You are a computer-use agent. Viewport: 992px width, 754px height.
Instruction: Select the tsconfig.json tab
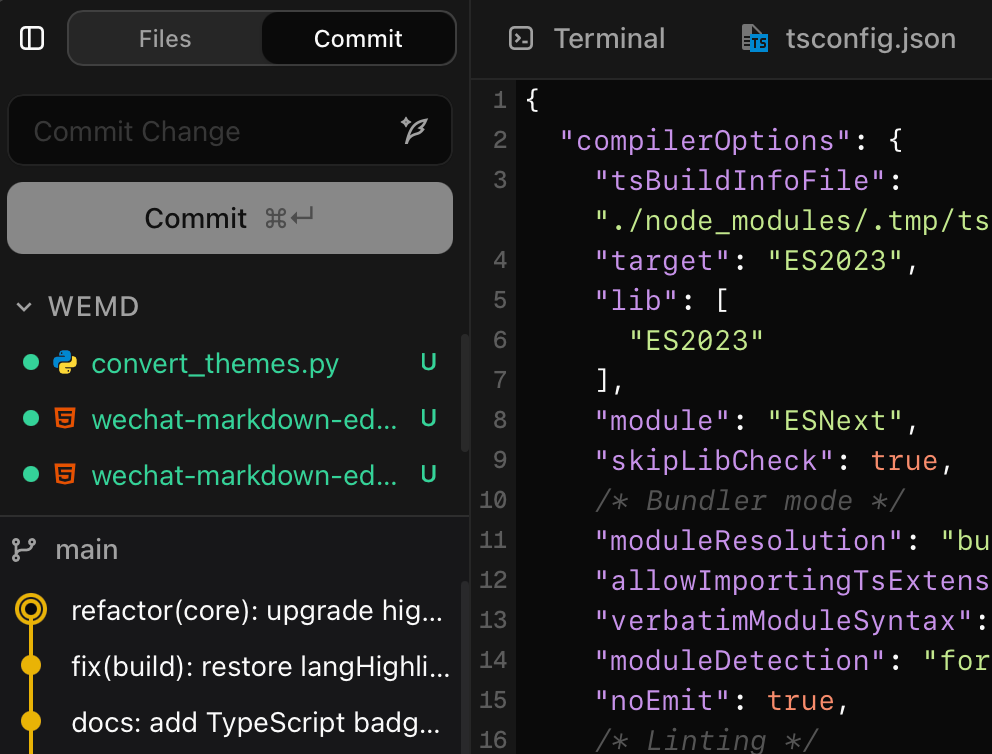870,38
